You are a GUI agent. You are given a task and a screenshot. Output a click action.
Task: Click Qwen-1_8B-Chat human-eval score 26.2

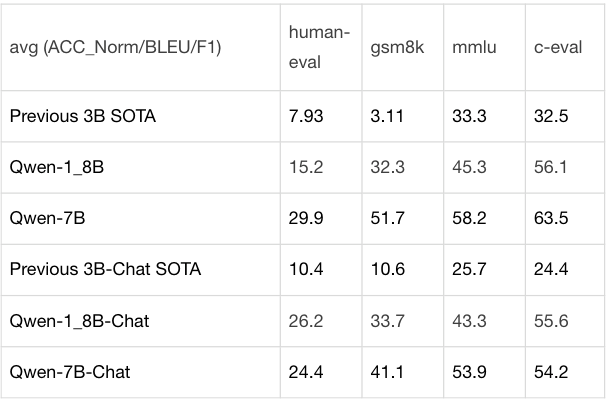[x=306, y=321]
